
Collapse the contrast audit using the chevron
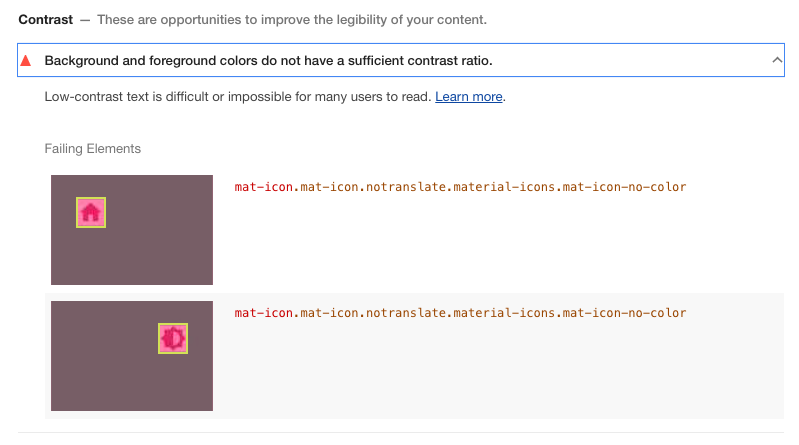(x=777, y=61)
